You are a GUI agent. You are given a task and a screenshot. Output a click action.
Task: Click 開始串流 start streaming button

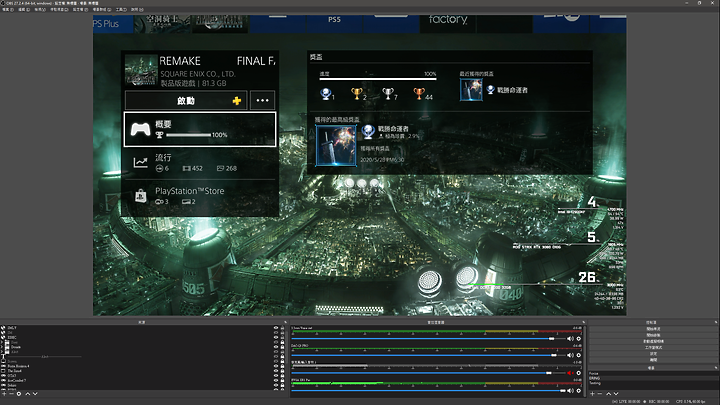[653, 329]
